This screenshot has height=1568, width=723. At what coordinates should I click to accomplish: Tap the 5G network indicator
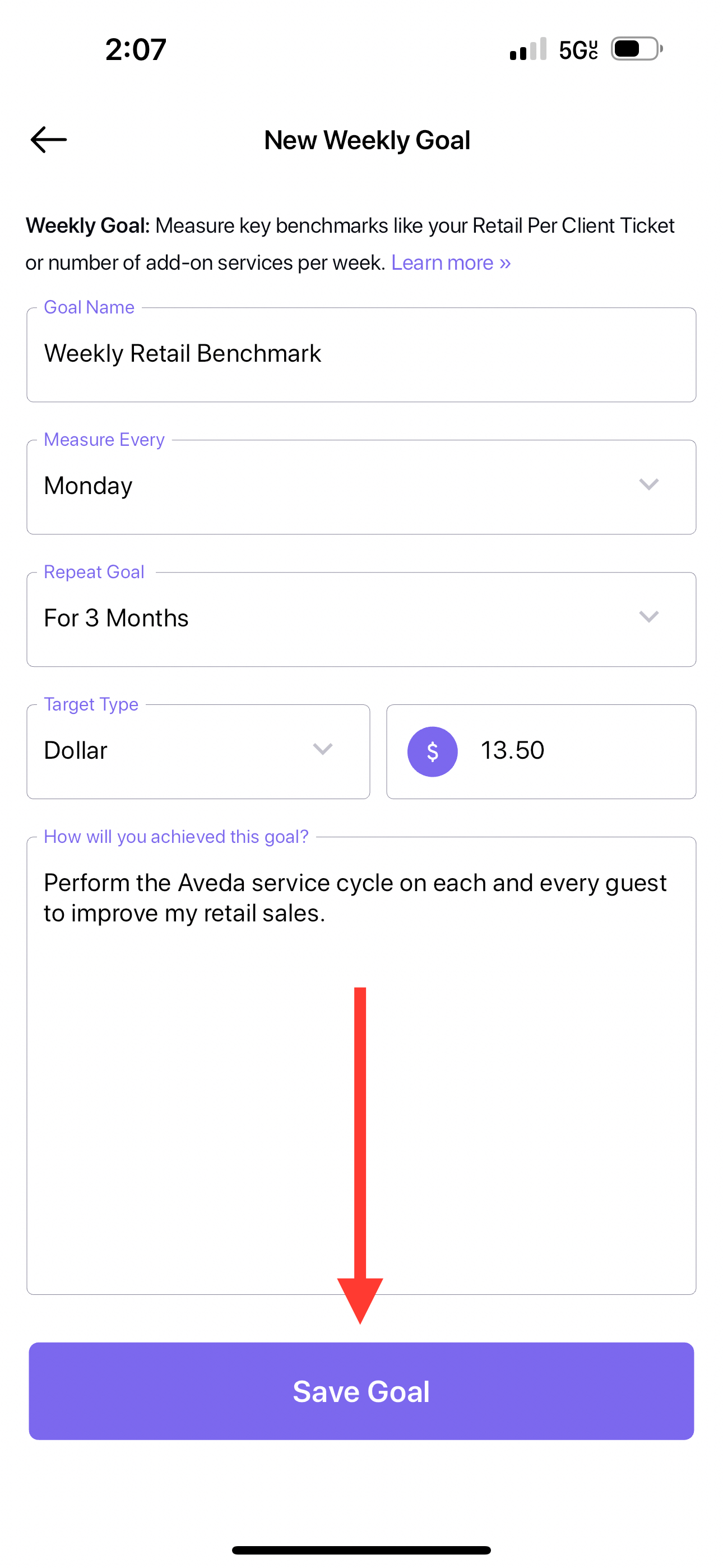click(578, 50)
